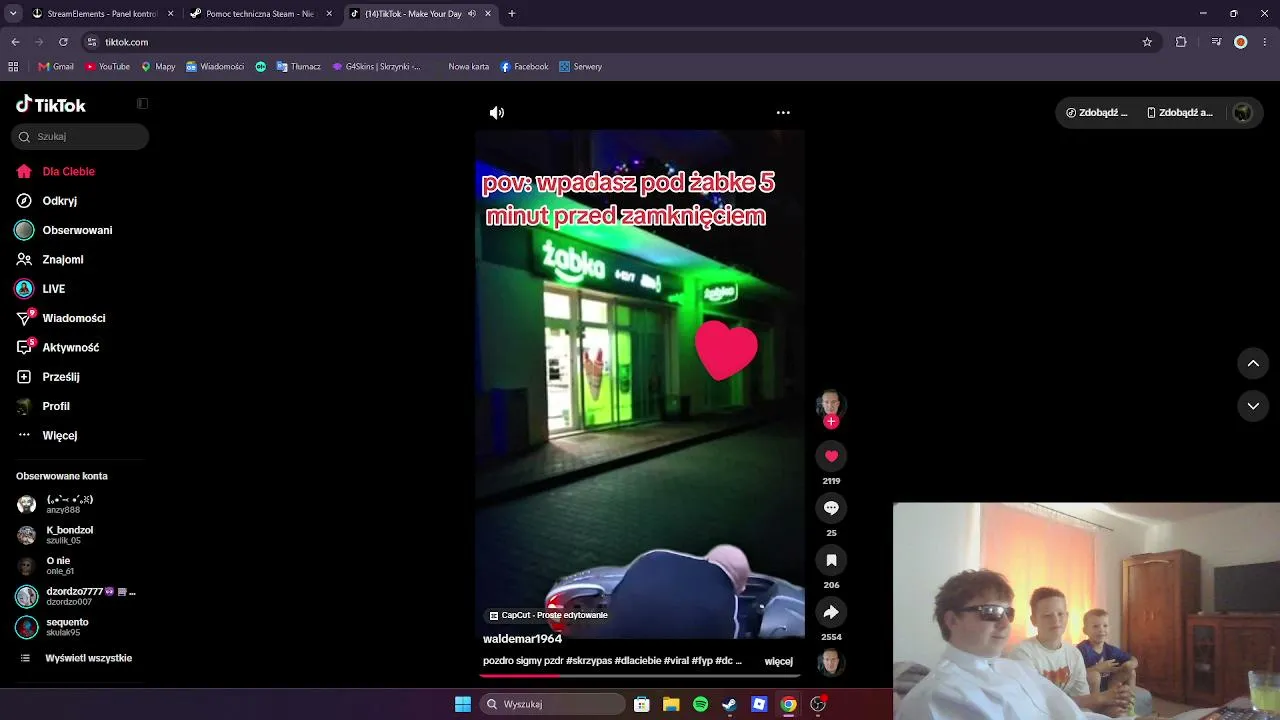The height and width of the screenshot is (720, 1280).
Task: Open the TikTok profile avatar menu
Action: point(1243,113)
